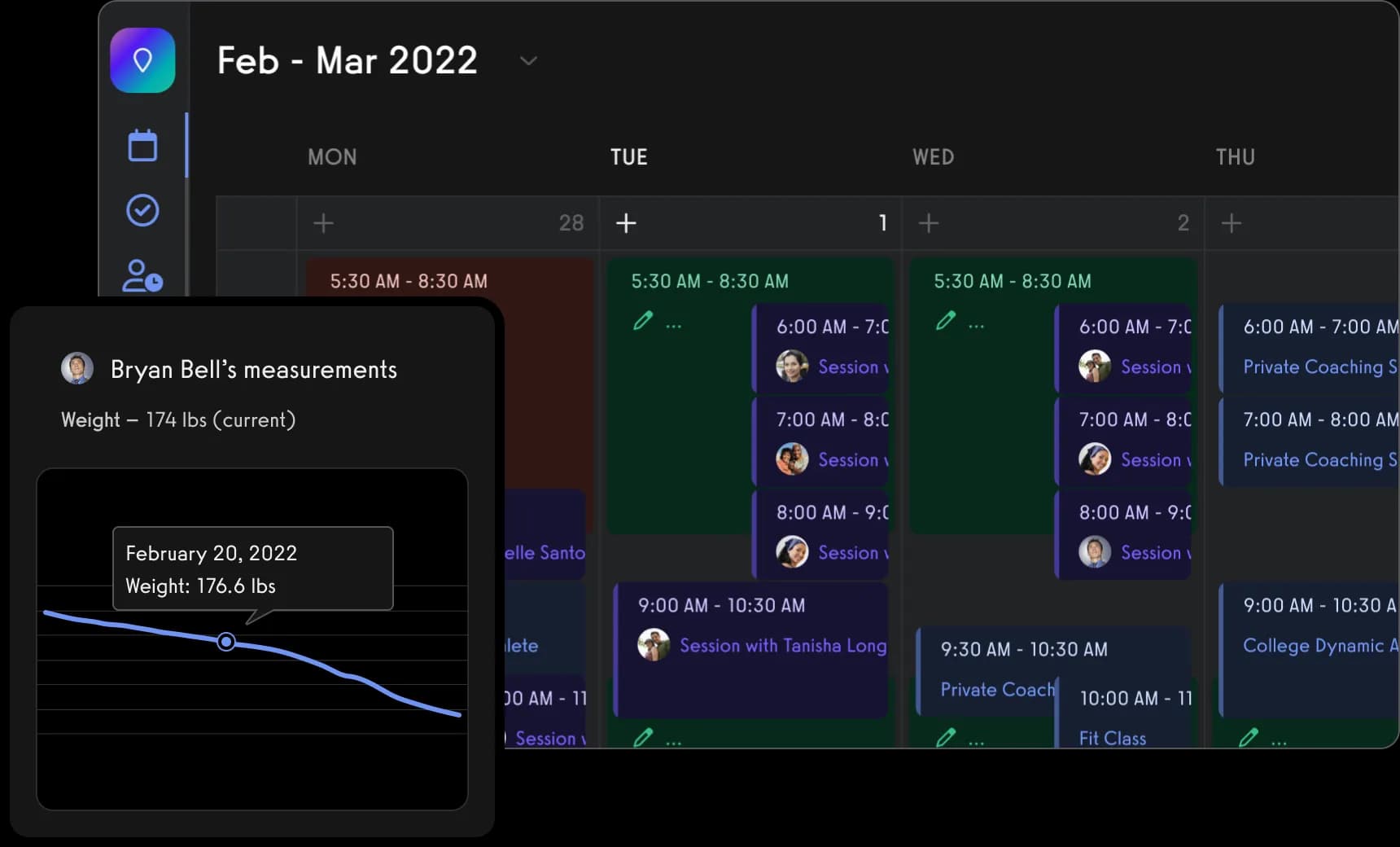Add event on Wednesday 2 with plus
The height and width of the screenshot is (847, 1400).
tap(929, 222)
